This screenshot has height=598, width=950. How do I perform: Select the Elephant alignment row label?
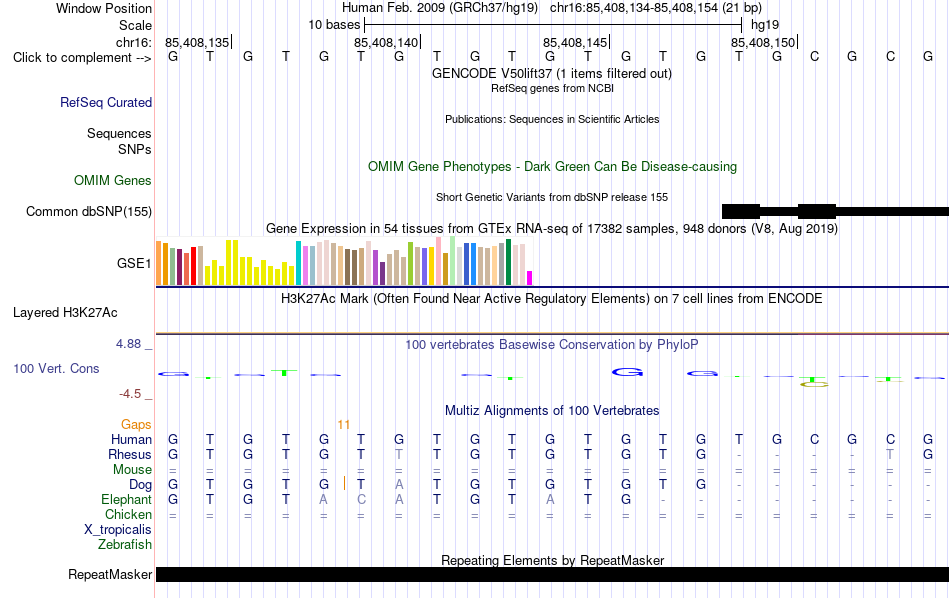point(127,499)
